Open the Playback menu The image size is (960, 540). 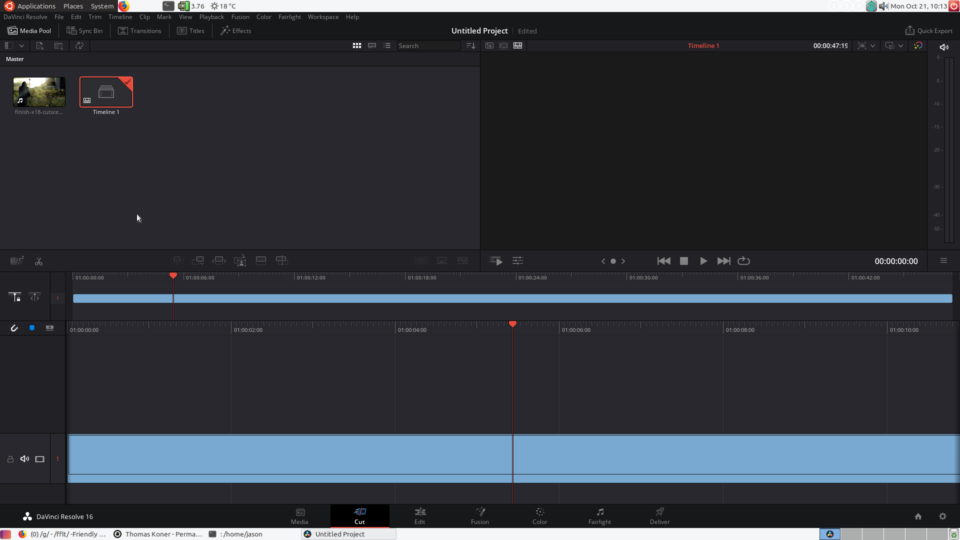tap(211, 17)
